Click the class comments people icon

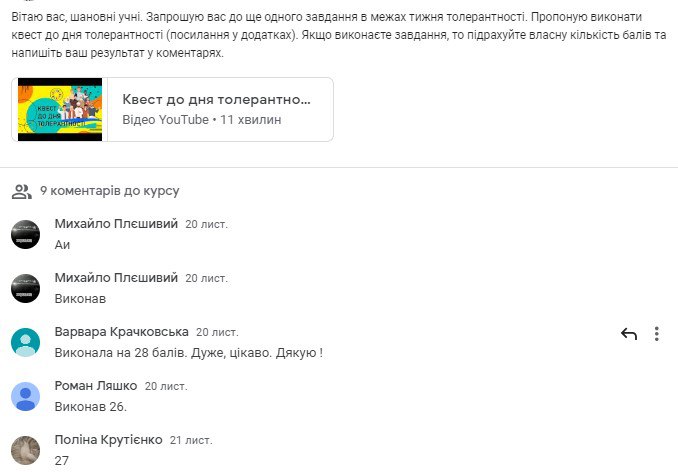click(x=22, y=191)
